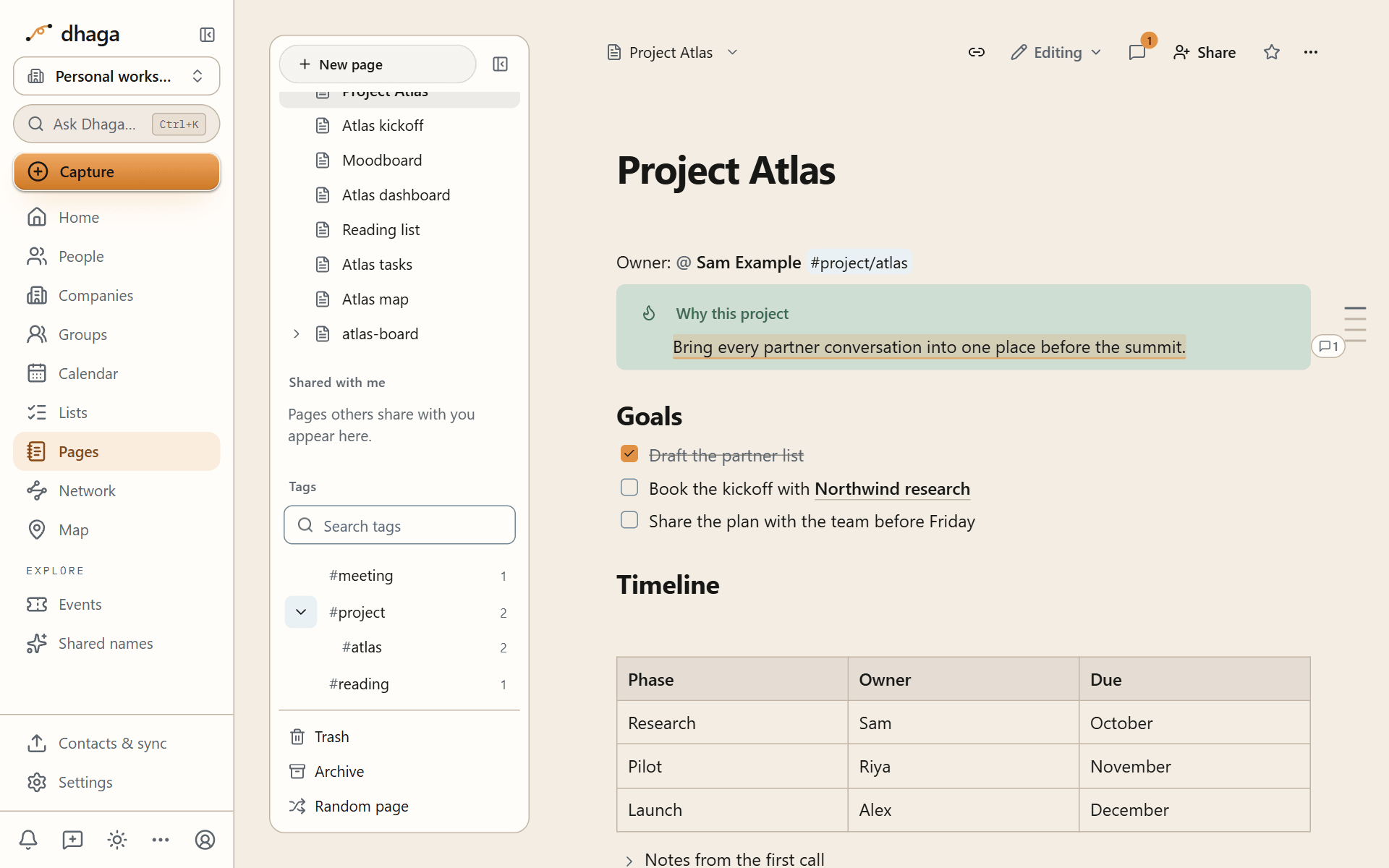Open Companies section
Viewport: 1389px width, 868px height.
click(x=116, y=295)
